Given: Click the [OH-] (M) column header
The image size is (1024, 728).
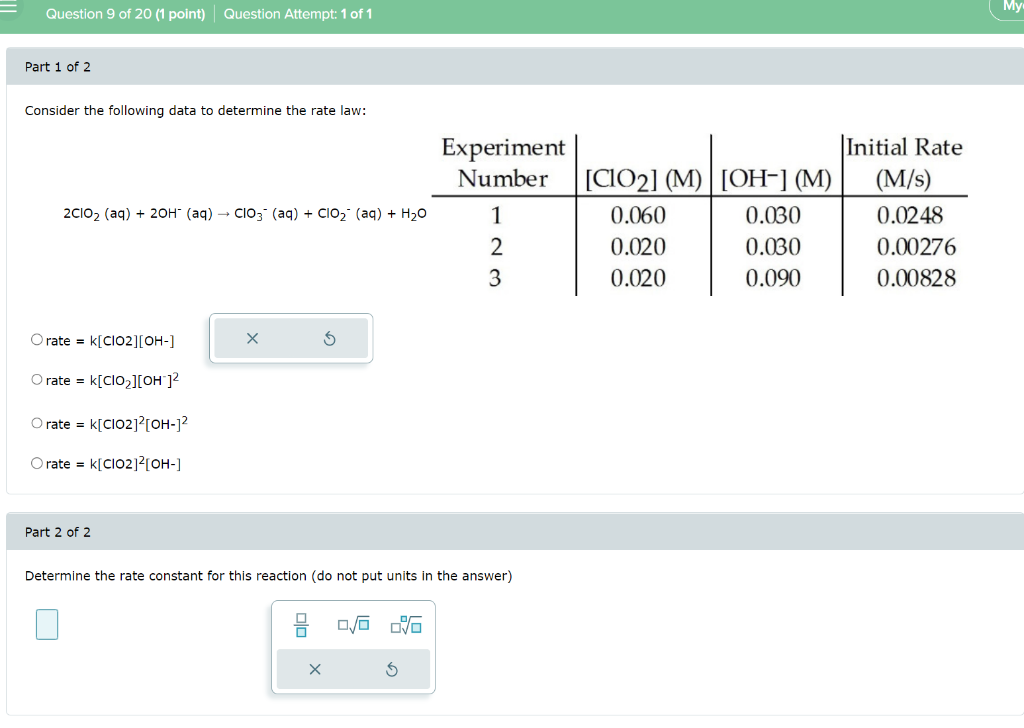Looking at the screenshot, I should (x=776, y=179).
